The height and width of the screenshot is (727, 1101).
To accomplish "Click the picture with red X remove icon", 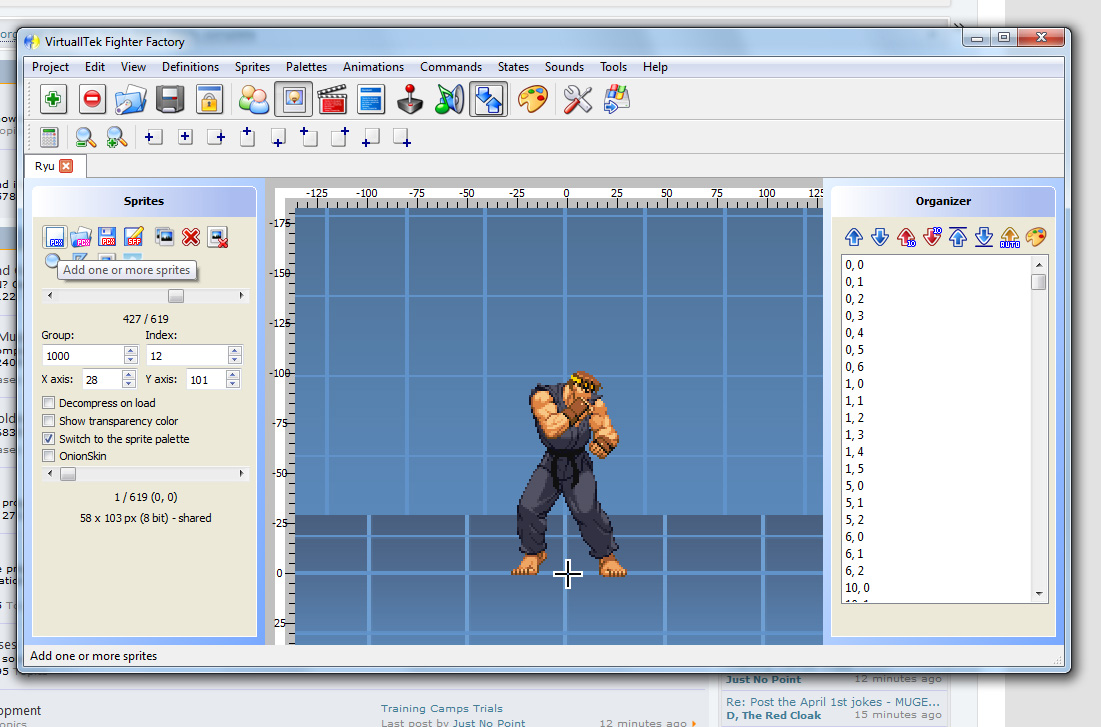I will (218, 237).
